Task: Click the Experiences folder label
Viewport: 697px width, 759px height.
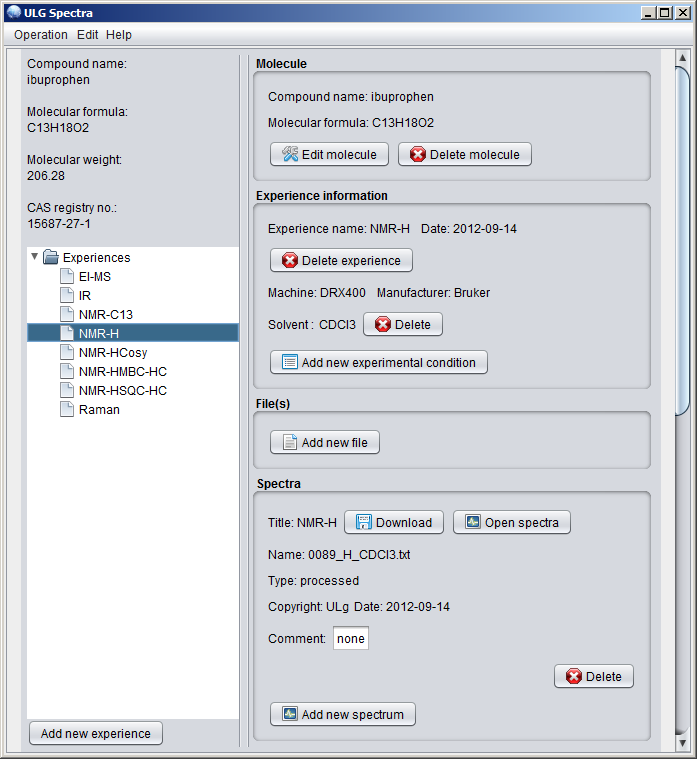Action: pos(96,257)
